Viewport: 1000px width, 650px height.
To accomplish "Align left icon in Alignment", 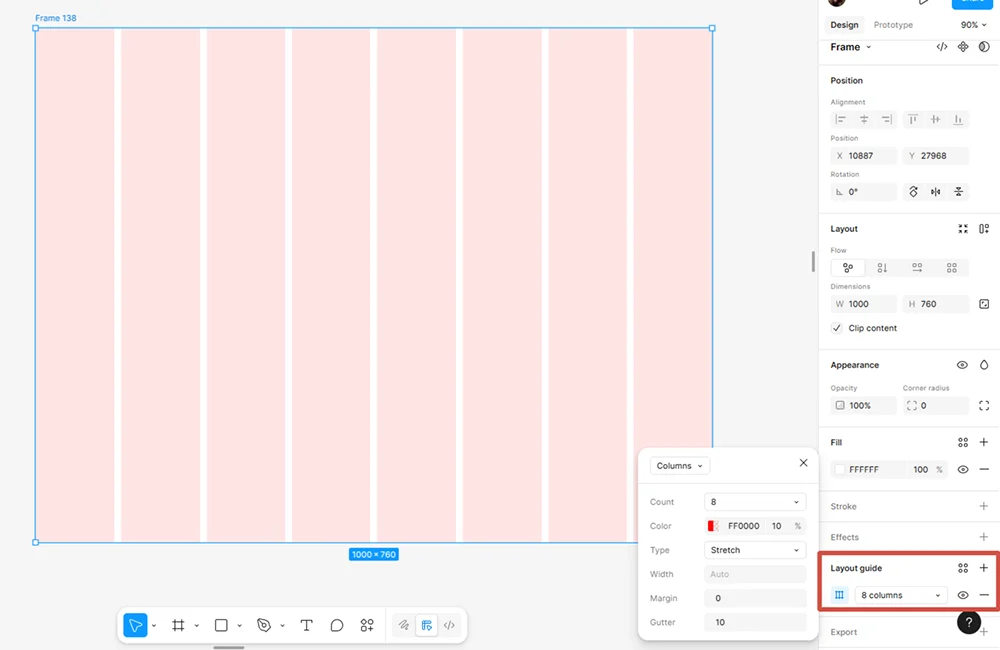I will pyautogui.click(x=841, y=119).
